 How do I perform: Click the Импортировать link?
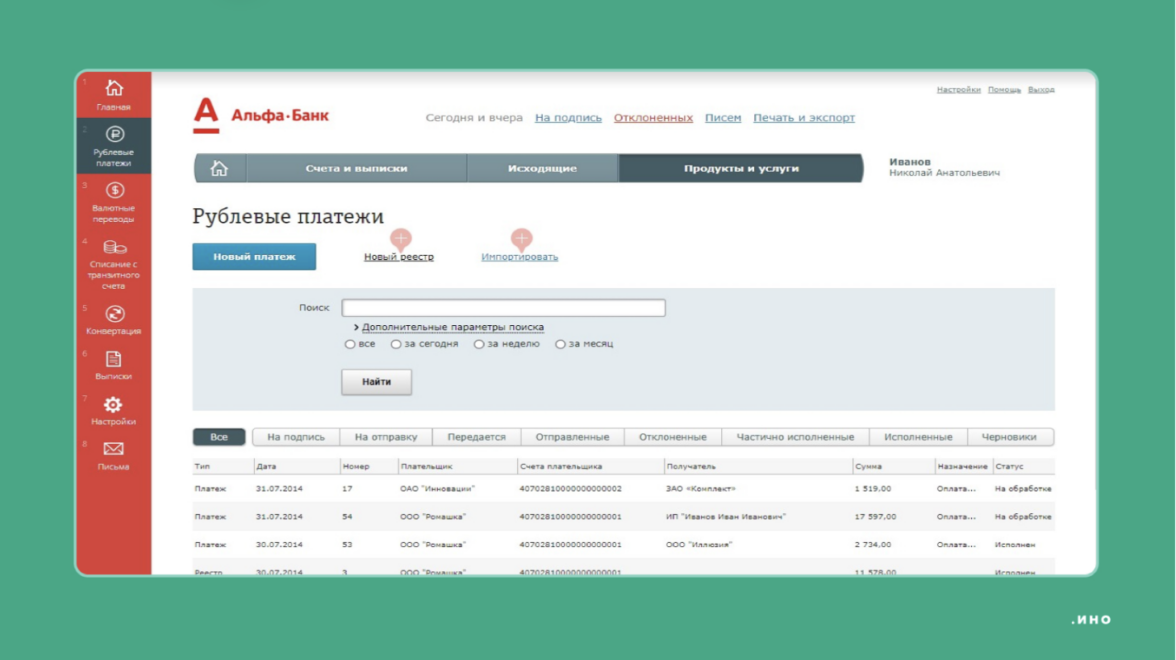pyautogui.click(x=519, y=257)
